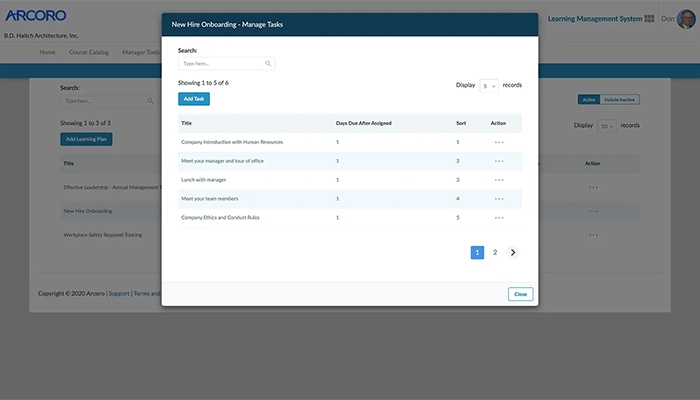Open the Support link in footer
Viewport: 700px width, 400px height.
119,293
